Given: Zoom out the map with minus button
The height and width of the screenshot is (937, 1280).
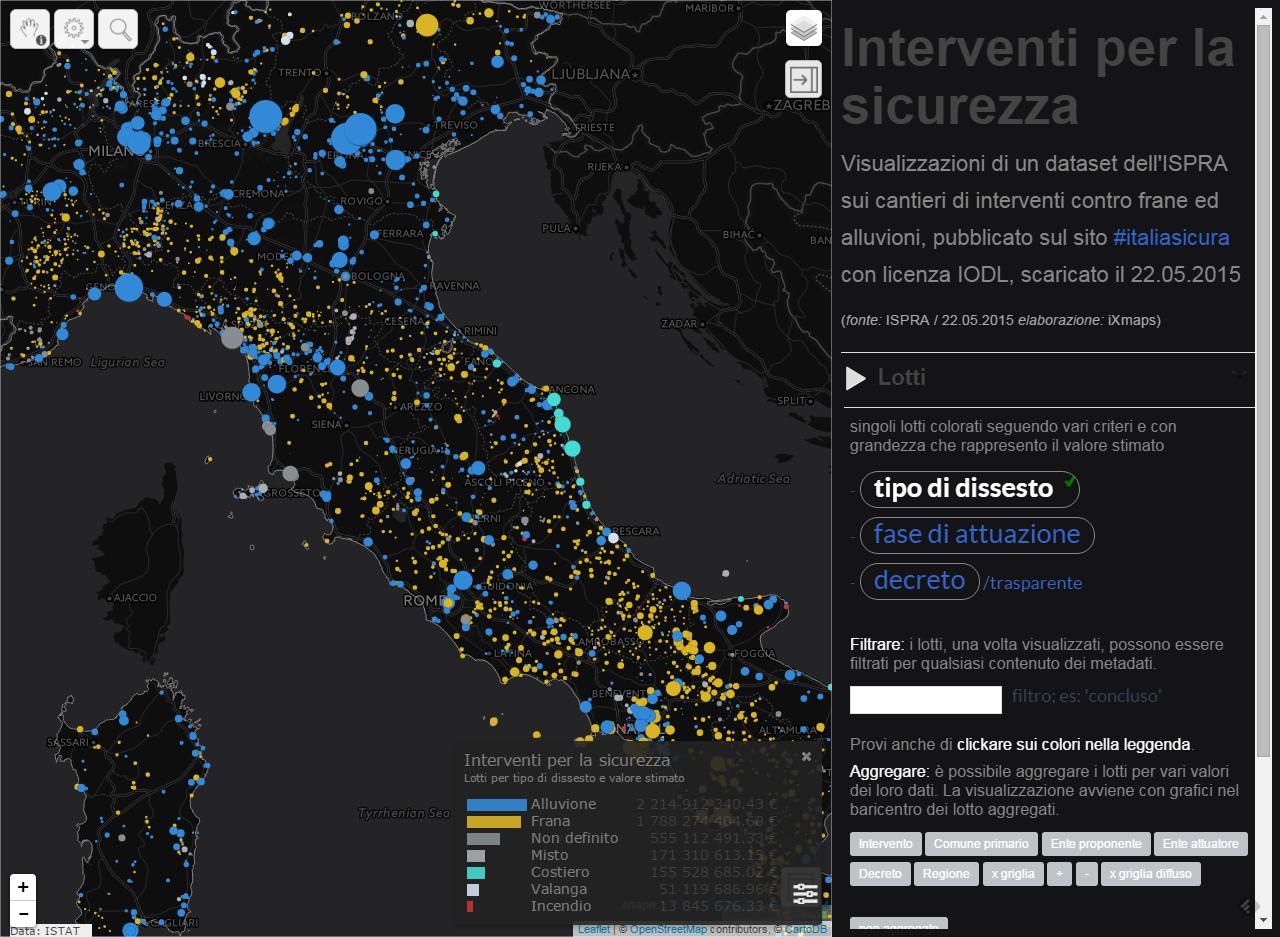Looking at the screenshot, I should click(x=23, y=913).
